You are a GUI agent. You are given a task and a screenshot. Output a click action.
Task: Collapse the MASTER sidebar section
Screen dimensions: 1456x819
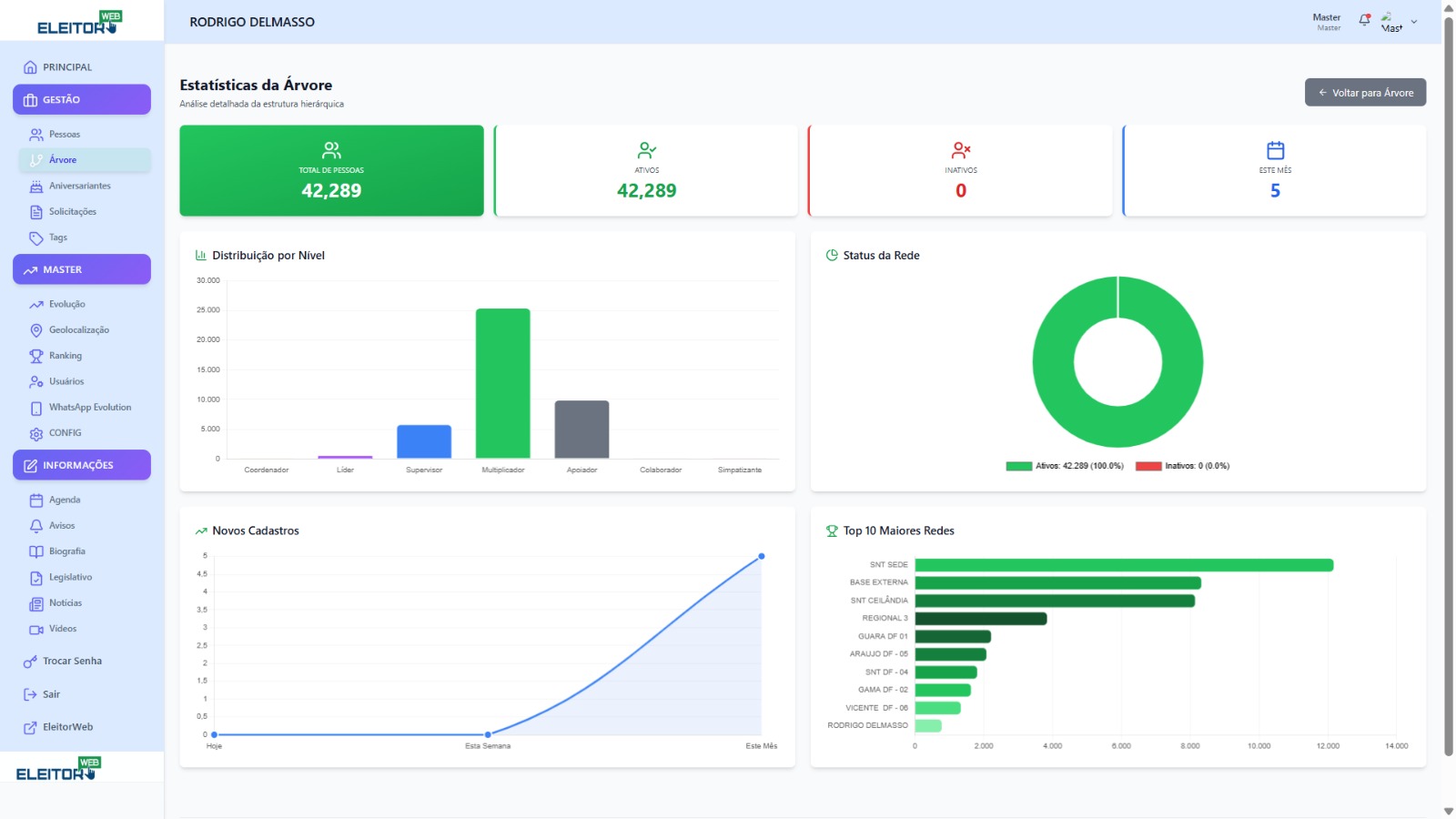click(x=82, y=270)
